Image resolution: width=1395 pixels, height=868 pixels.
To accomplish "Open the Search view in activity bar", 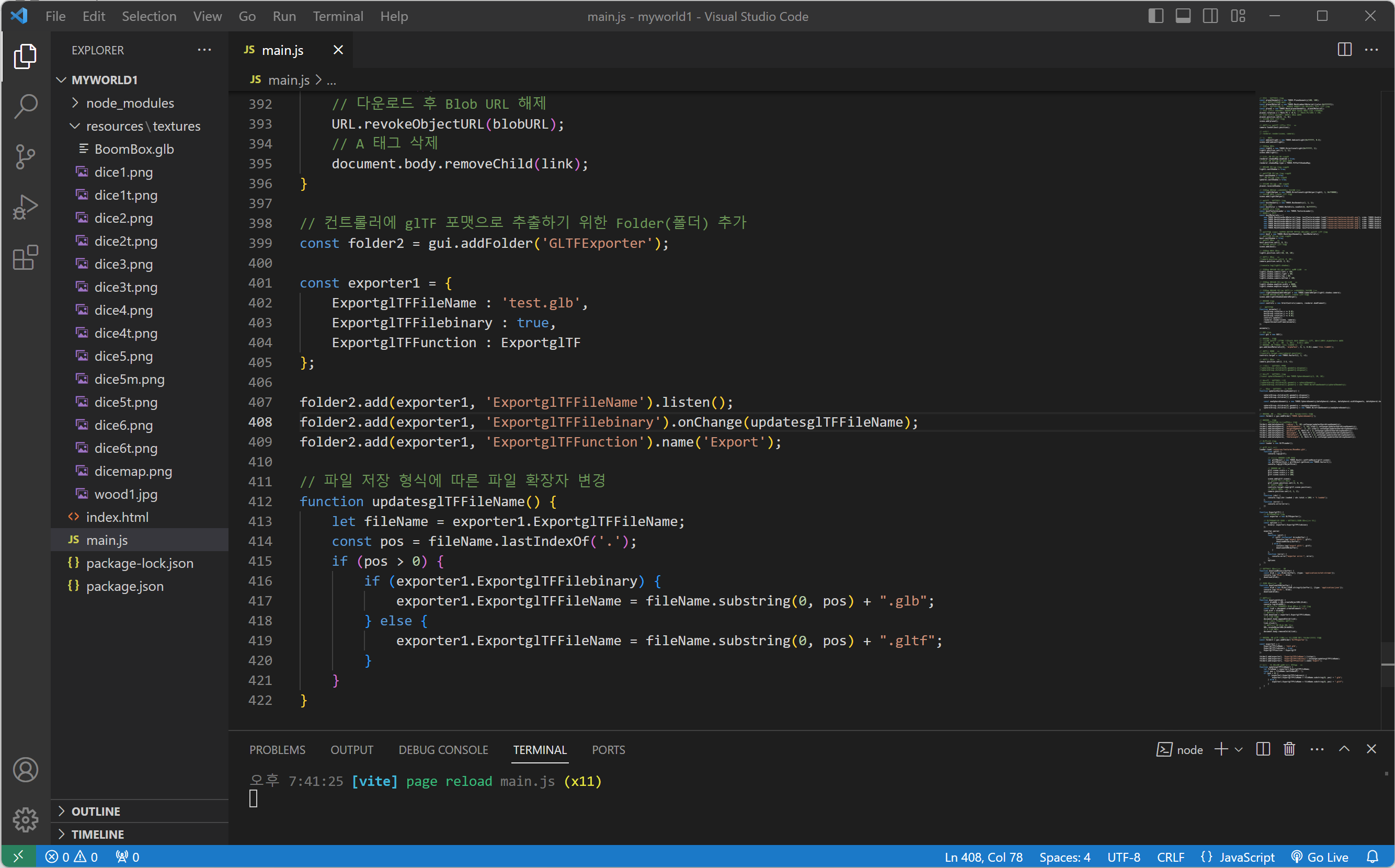I will [x=25, y=107].
